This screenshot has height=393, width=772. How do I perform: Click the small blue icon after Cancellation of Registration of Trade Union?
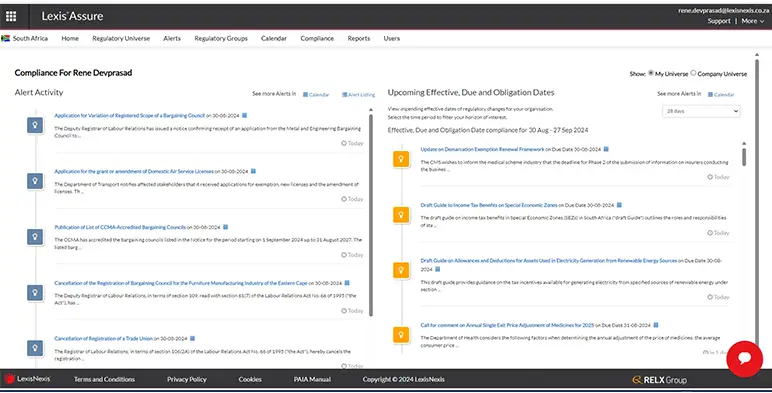193,338
